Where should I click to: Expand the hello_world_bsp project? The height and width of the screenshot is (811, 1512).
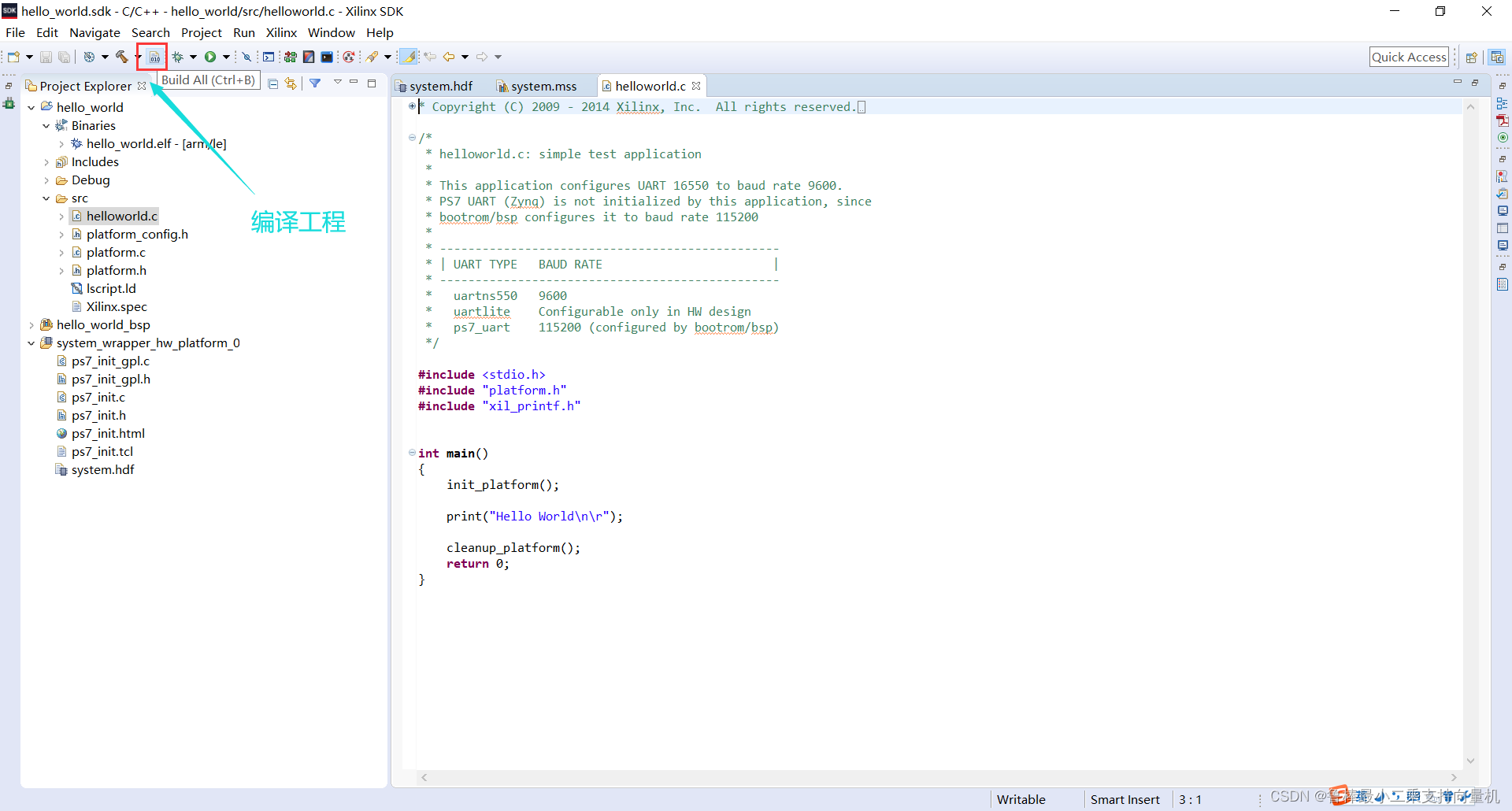point(31,325)
